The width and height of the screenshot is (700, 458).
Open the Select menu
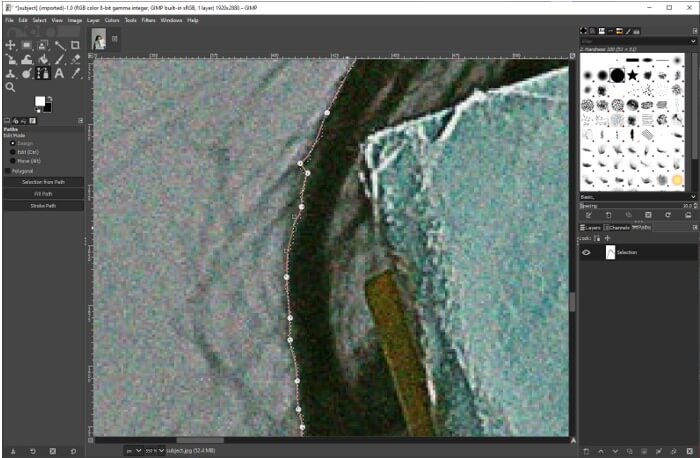pyautogui.click(x=39, y=20)
